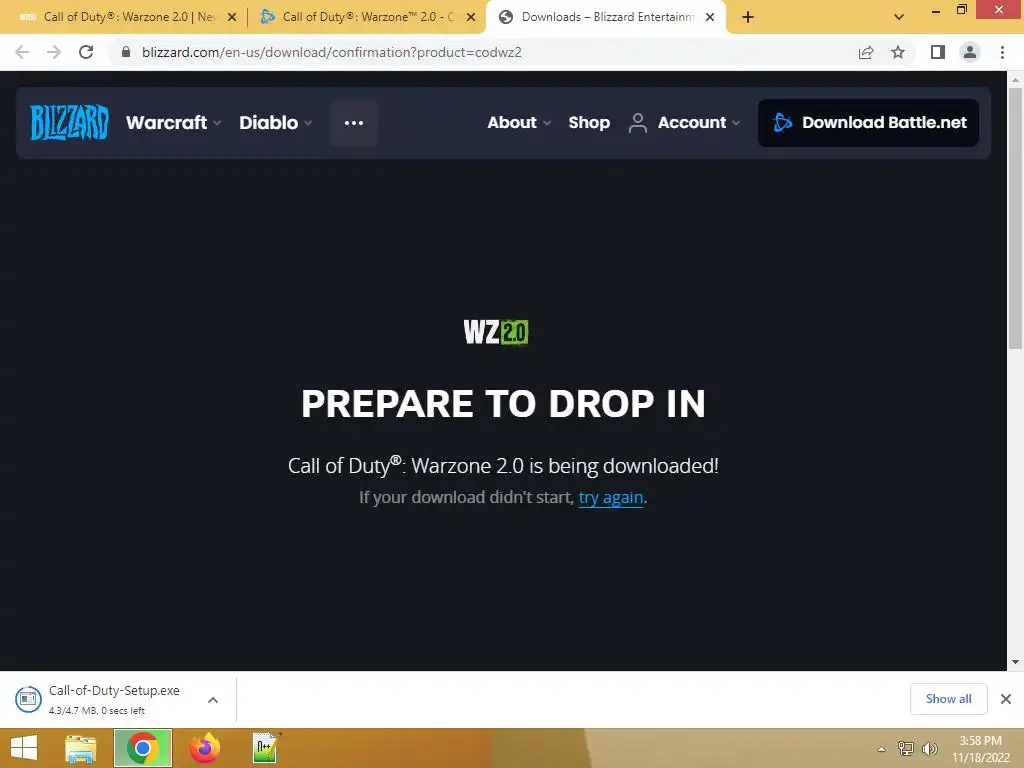The width and height of the screenshot is (1024, 768).
Task: Close the downloads bar
Action: [x=1006, y=699]
